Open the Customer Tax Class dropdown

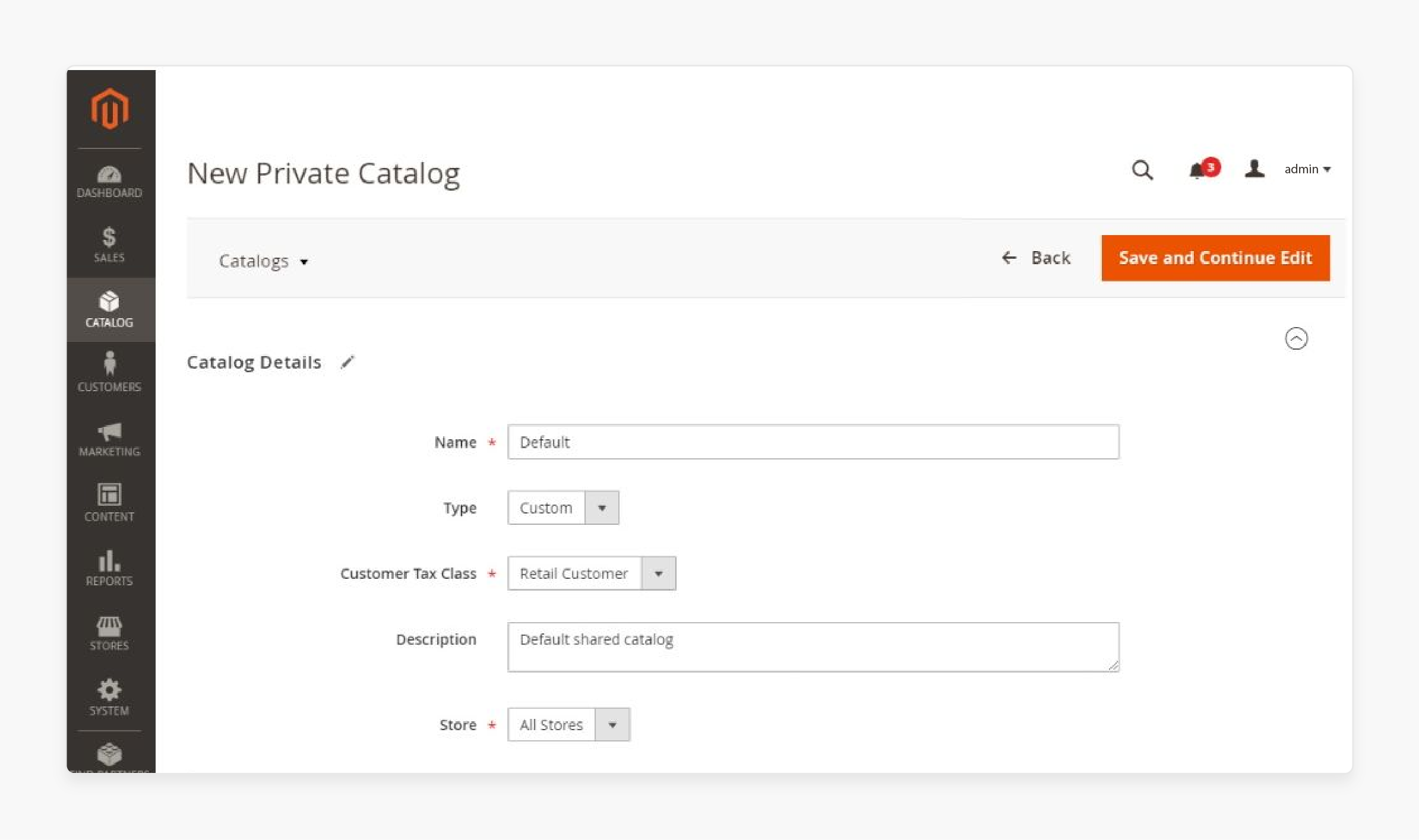(592, 573)
